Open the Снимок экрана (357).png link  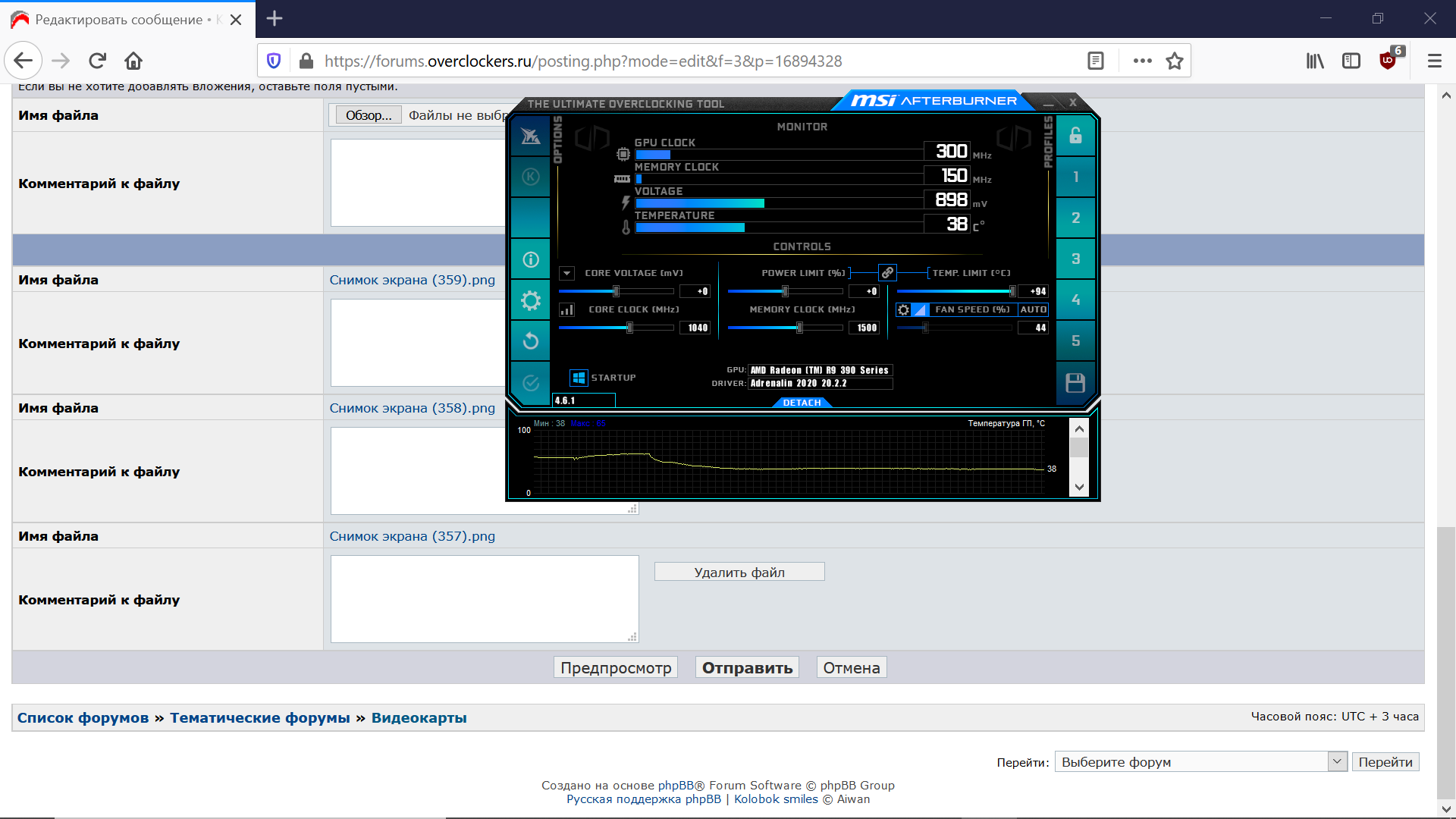pos(412,536)
